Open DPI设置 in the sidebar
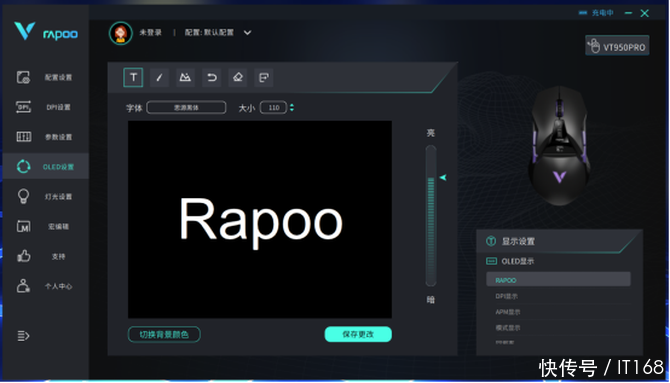 coord(46,107)
